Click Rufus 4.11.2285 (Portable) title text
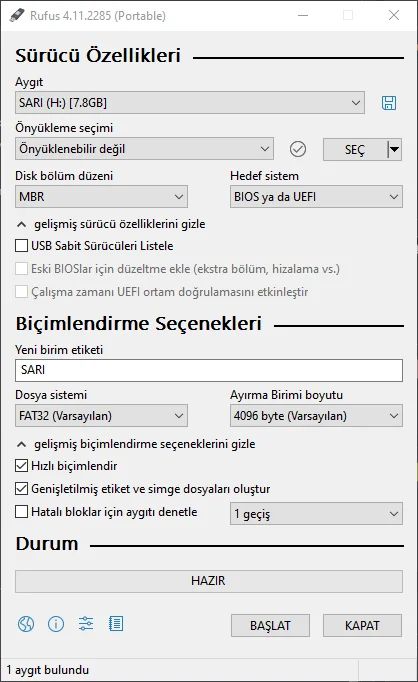 [x=98, y=16]
